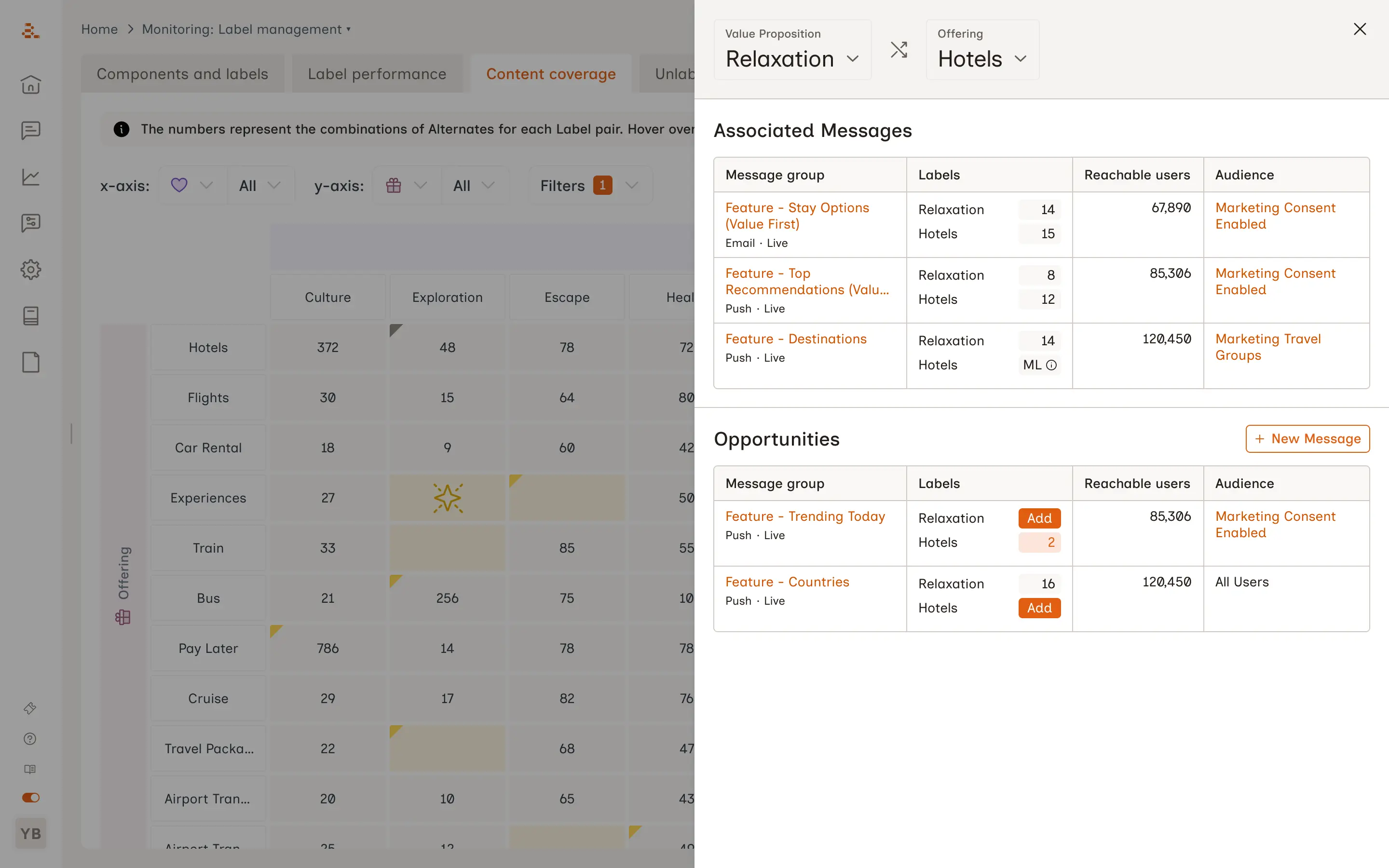This screenshot has height=868, width=1389.
Task: Switch to the Label performance tab
Action: 377,74
